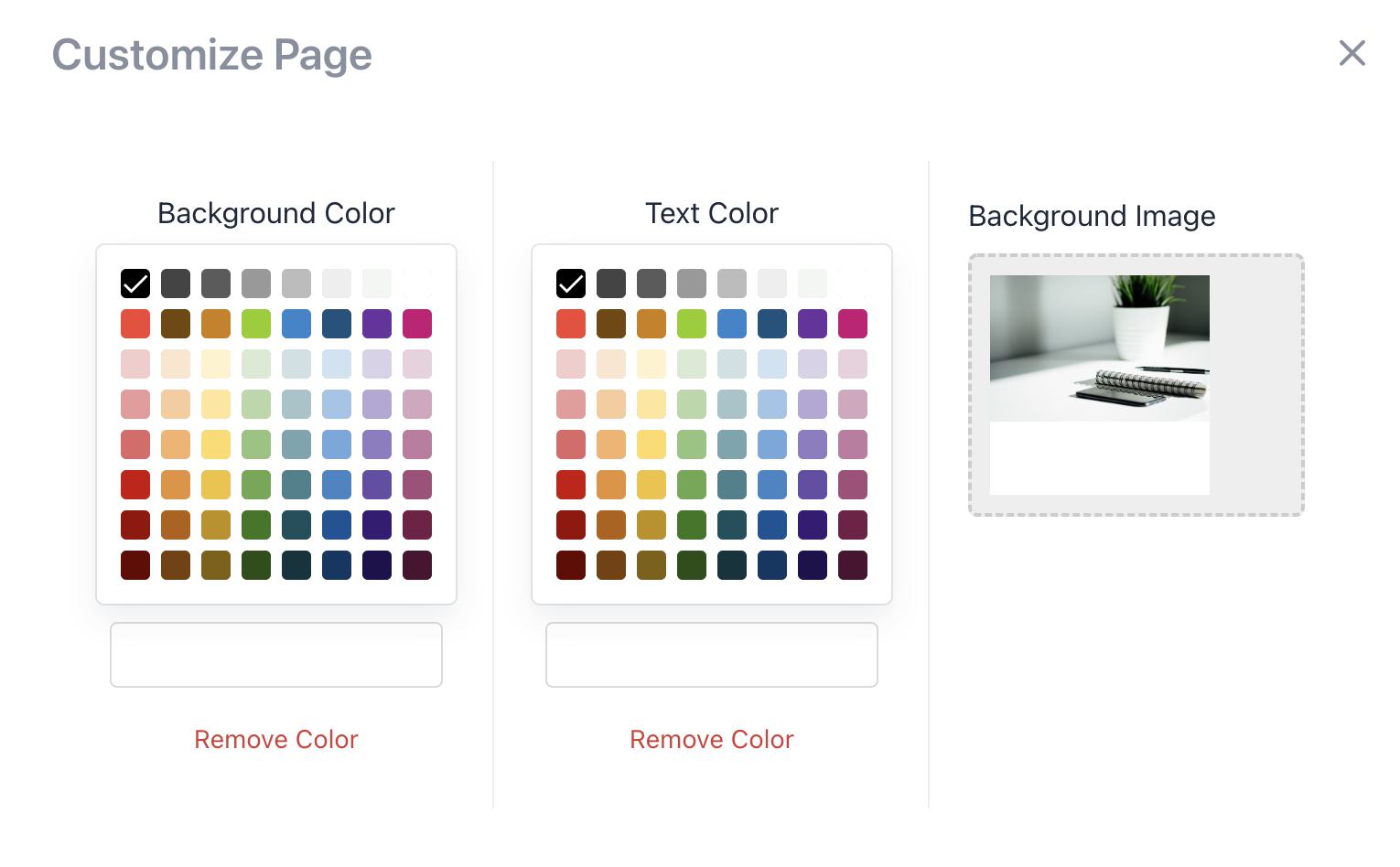Focus the Text Color hex input field
The width and height of the screenshot is (1400, 867).
(x=712, y=655)
